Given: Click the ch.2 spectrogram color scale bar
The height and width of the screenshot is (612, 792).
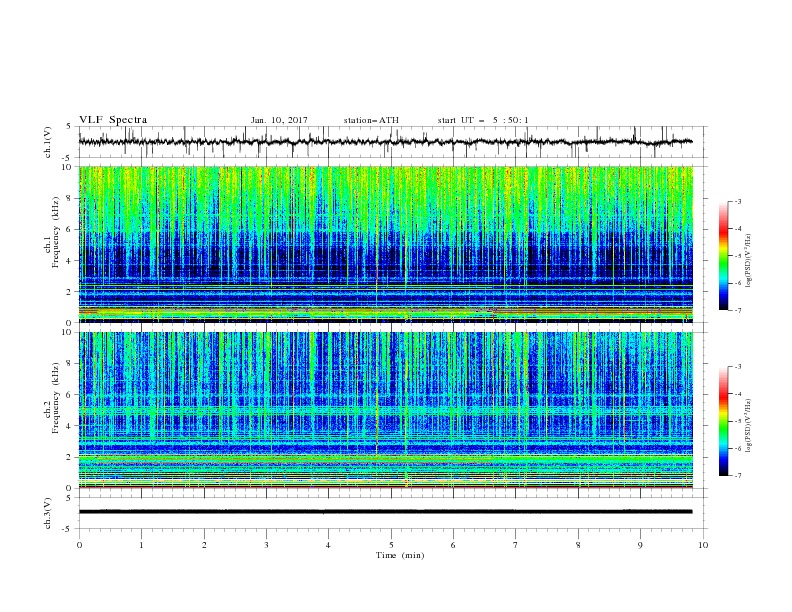Looking at the screenshot, I should pyautogui.click(x=724, y=421).
